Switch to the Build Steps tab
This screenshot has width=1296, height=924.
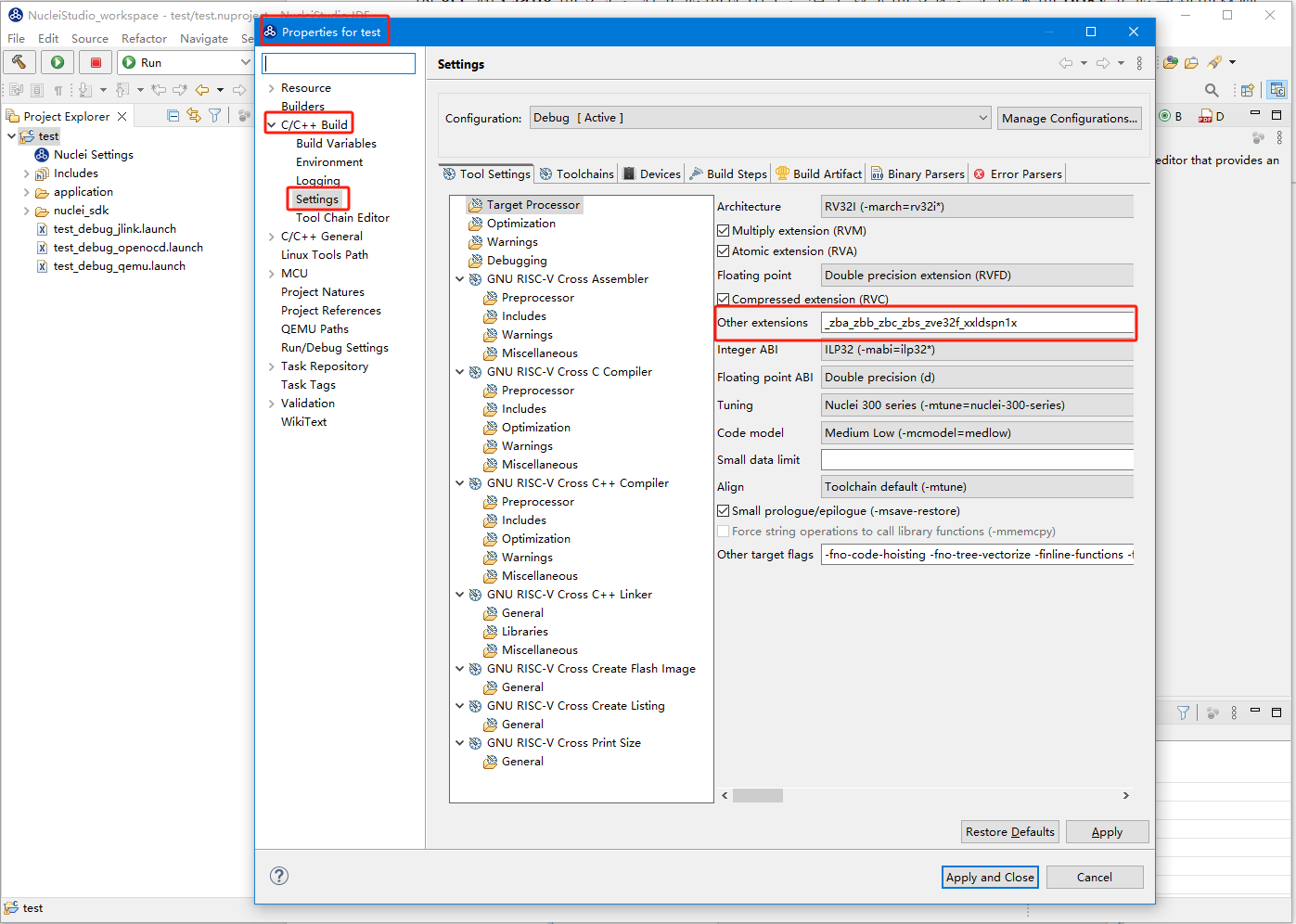[728, 173]
